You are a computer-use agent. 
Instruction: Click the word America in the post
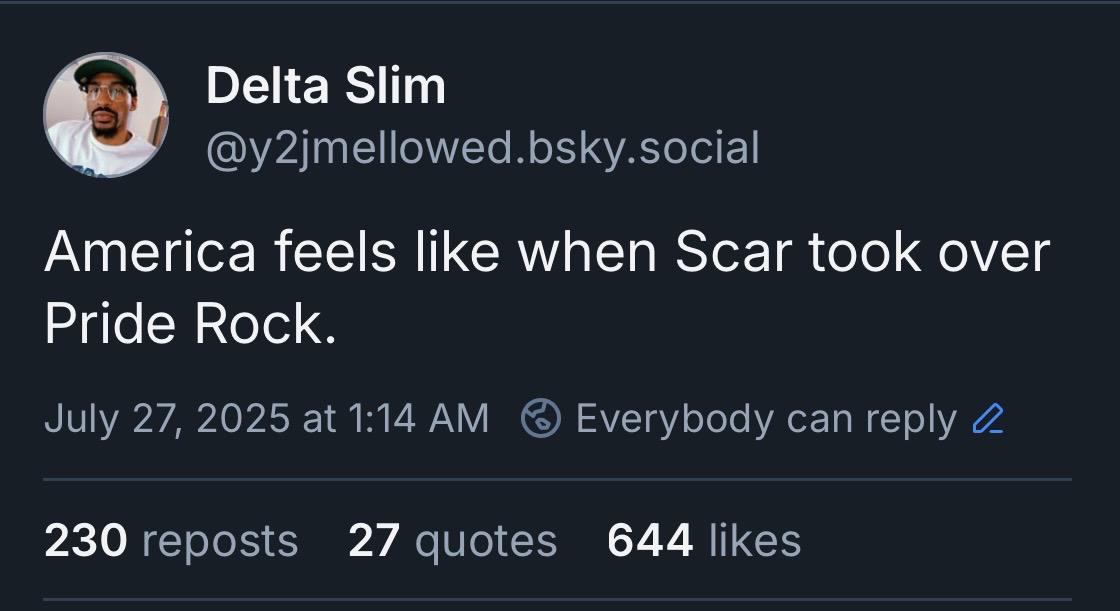pos(150,252)
